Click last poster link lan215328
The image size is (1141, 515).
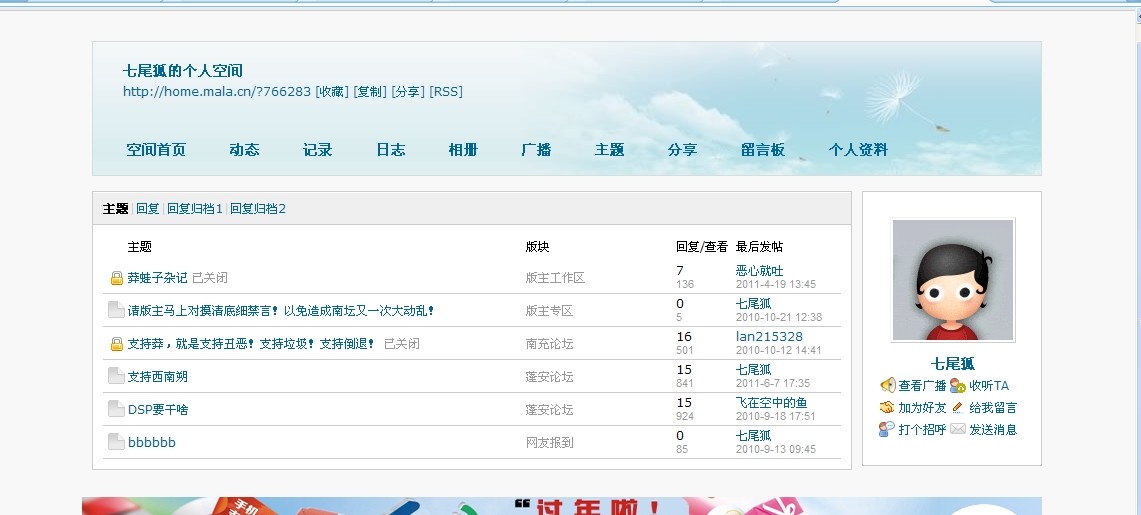tap(769, 337)
